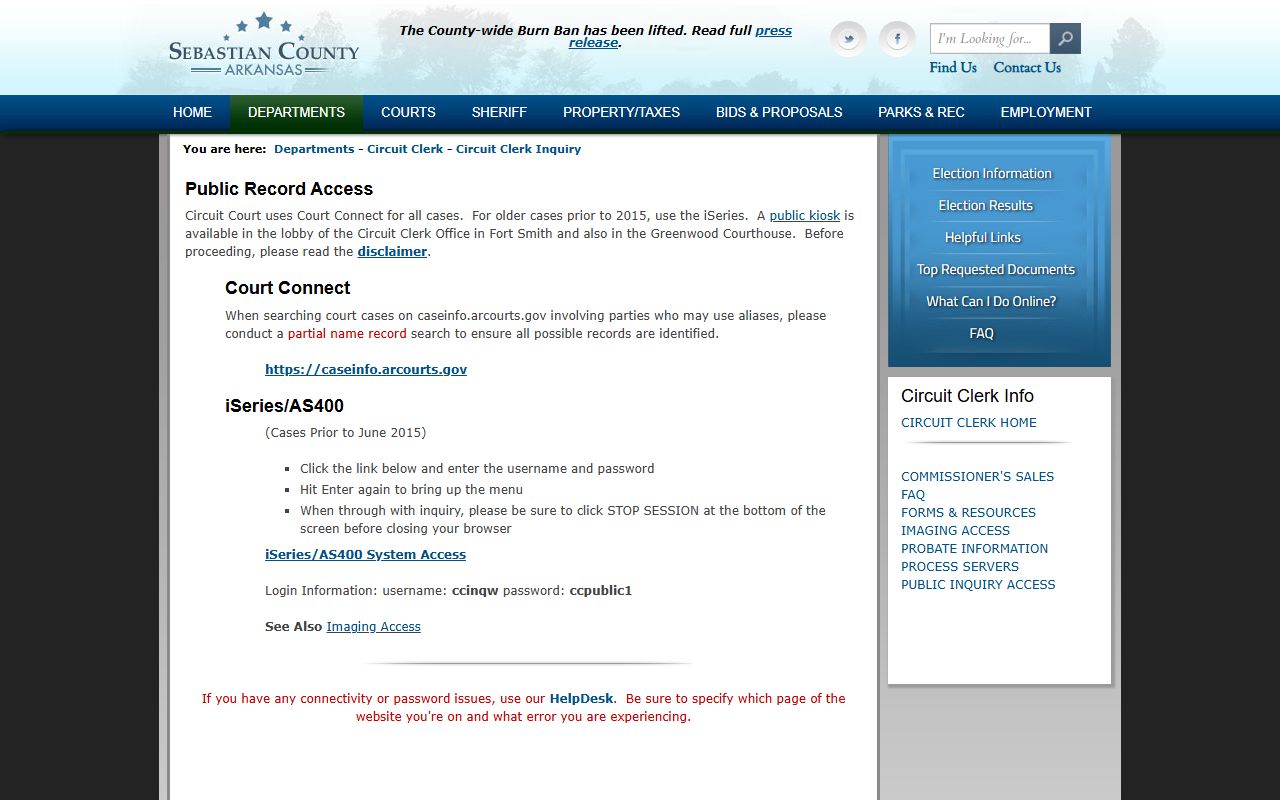
Task: Go to the Sheriff menu item
Action: coord(499,112)
